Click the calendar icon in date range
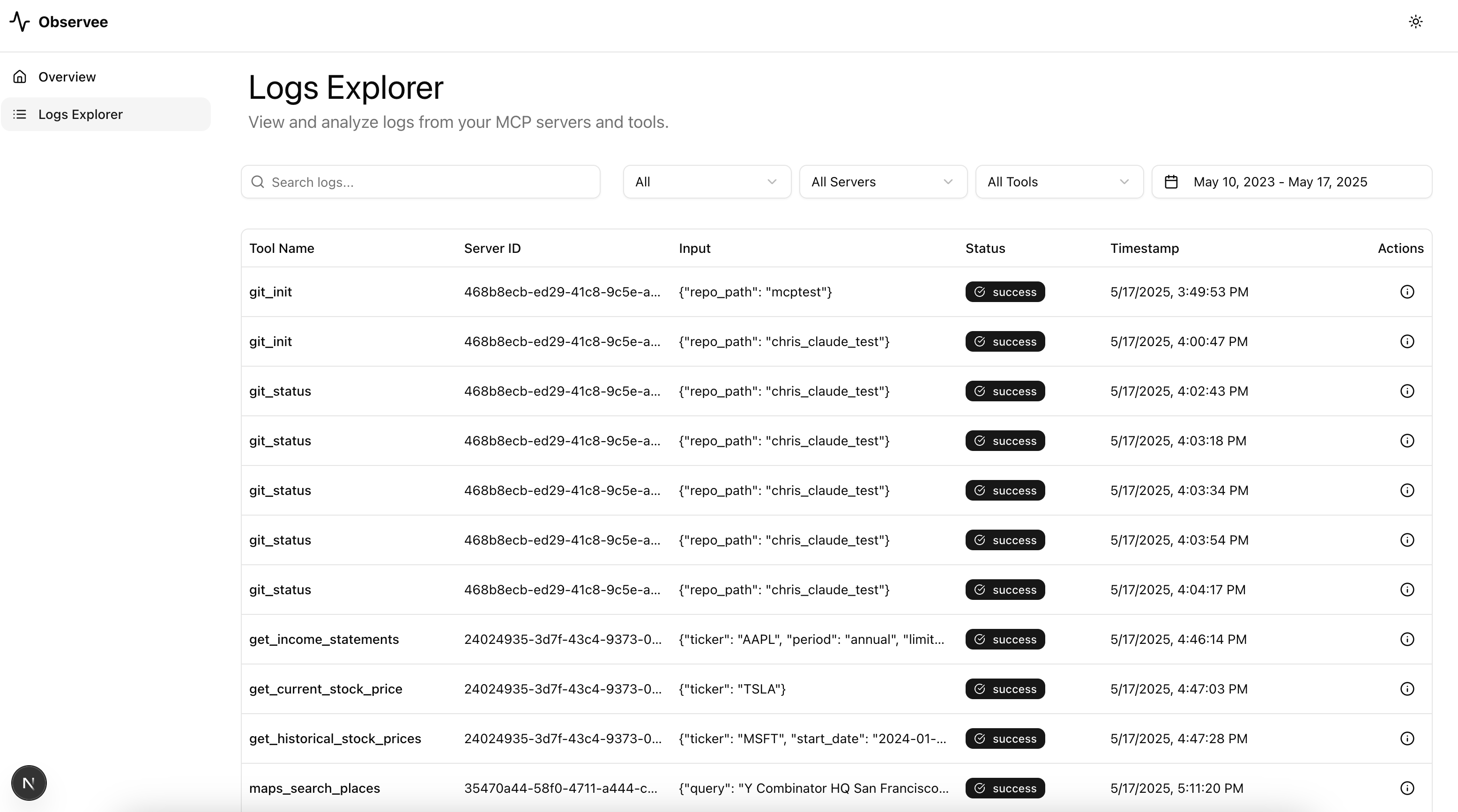The height and width of the screenshot is (812, 1458). [1171, 182]
